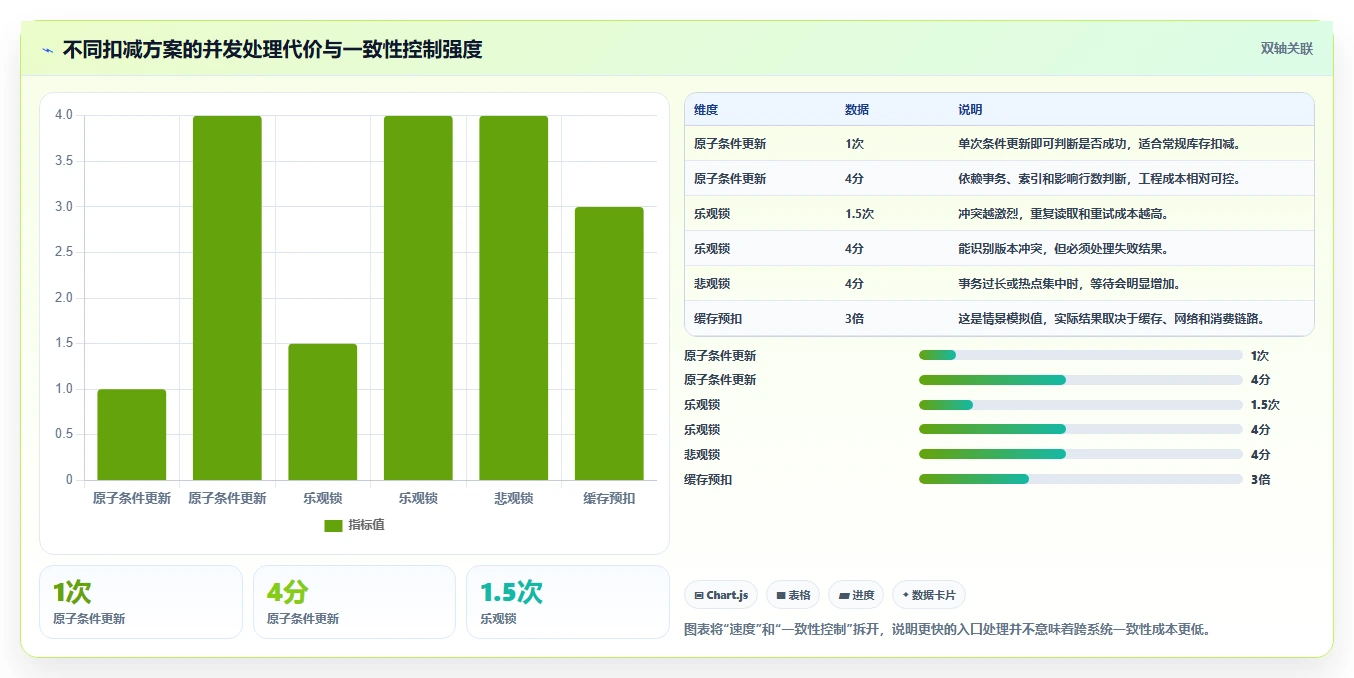The image size is (1354, 678).
Task: Click description '这是情景模拟值，实际结果取决于缓存、网络和消费链路。'
Action: [x=1111, y=319]
